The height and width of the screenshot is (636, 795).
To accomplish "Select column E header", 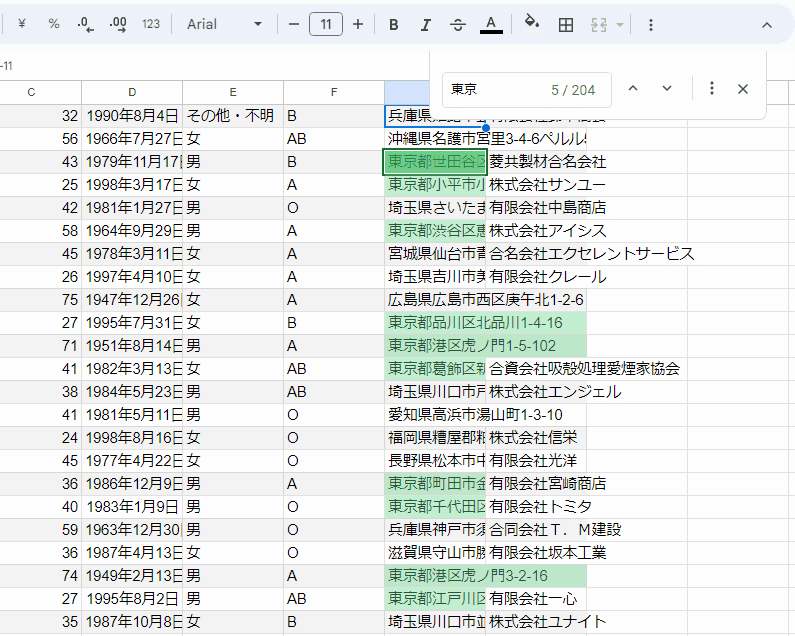I will (x=233, y=92).
